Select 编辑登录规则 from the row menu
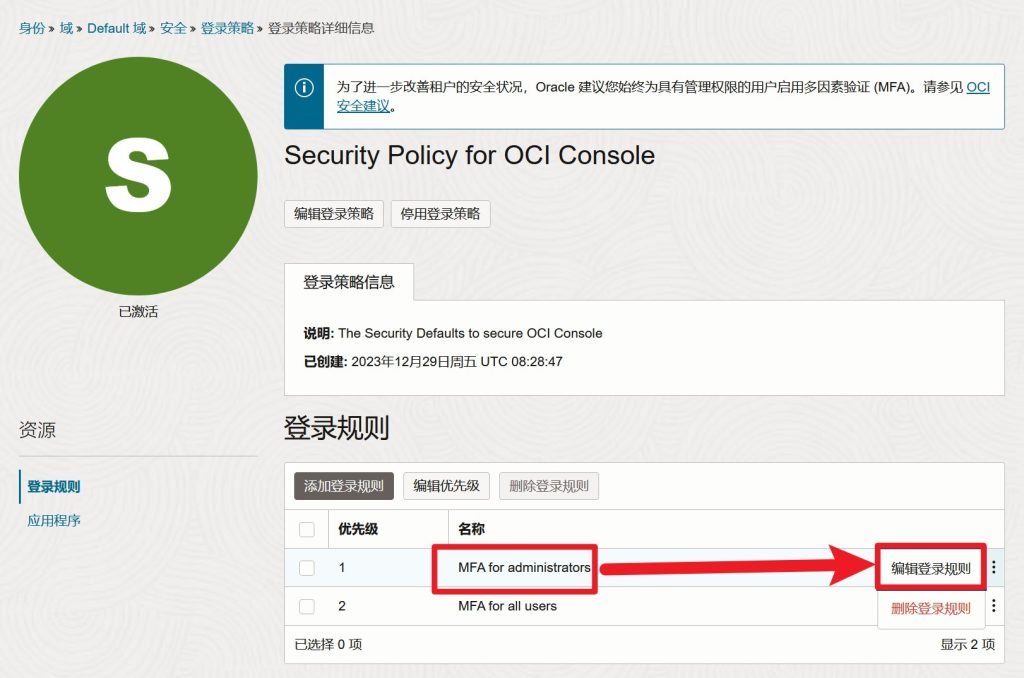Viewport: 1024px width, 678px height. click(x=931, y=569)
